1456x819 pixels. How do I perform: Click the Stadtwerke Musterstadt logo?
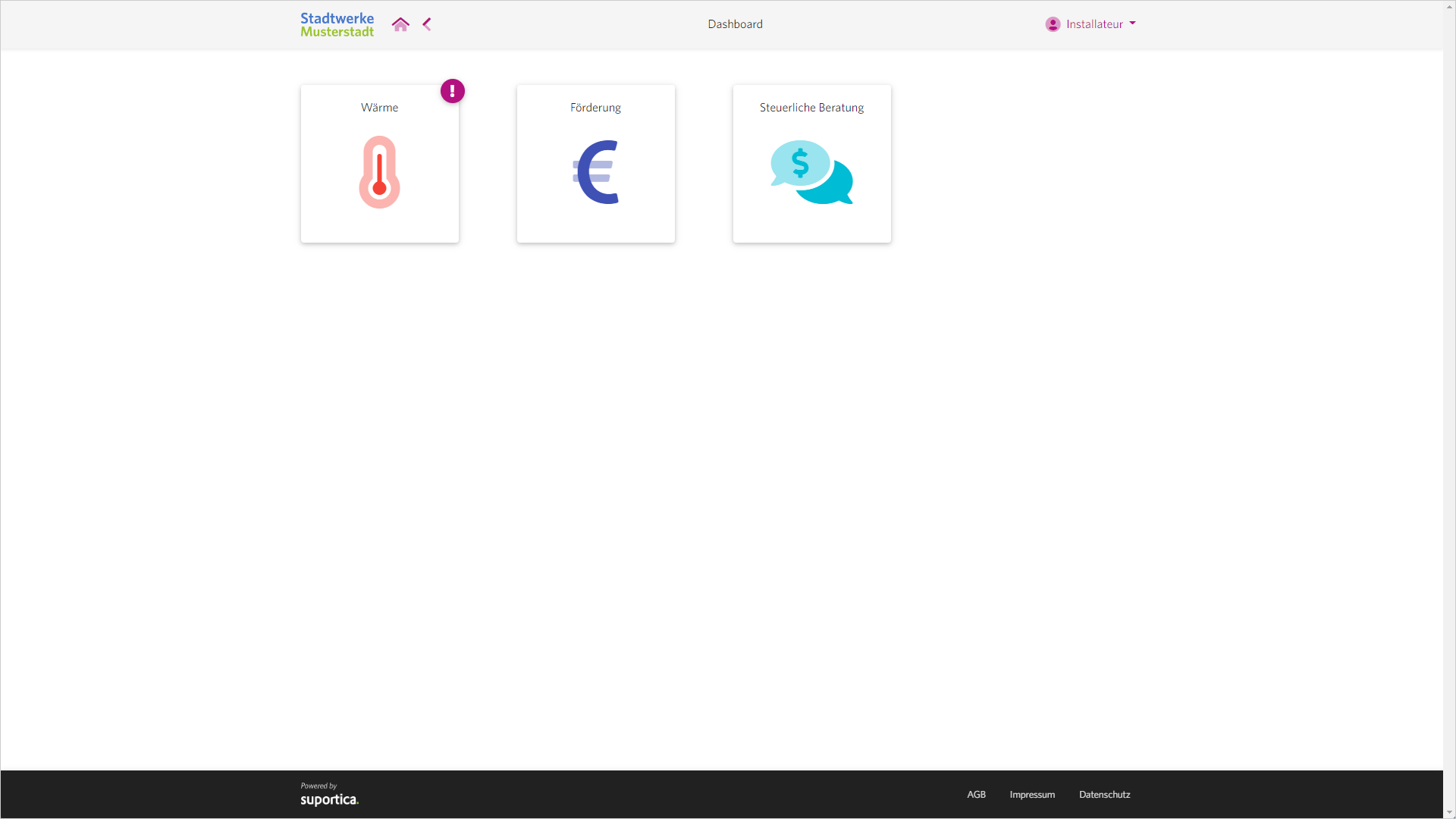(x=337, y=24)
